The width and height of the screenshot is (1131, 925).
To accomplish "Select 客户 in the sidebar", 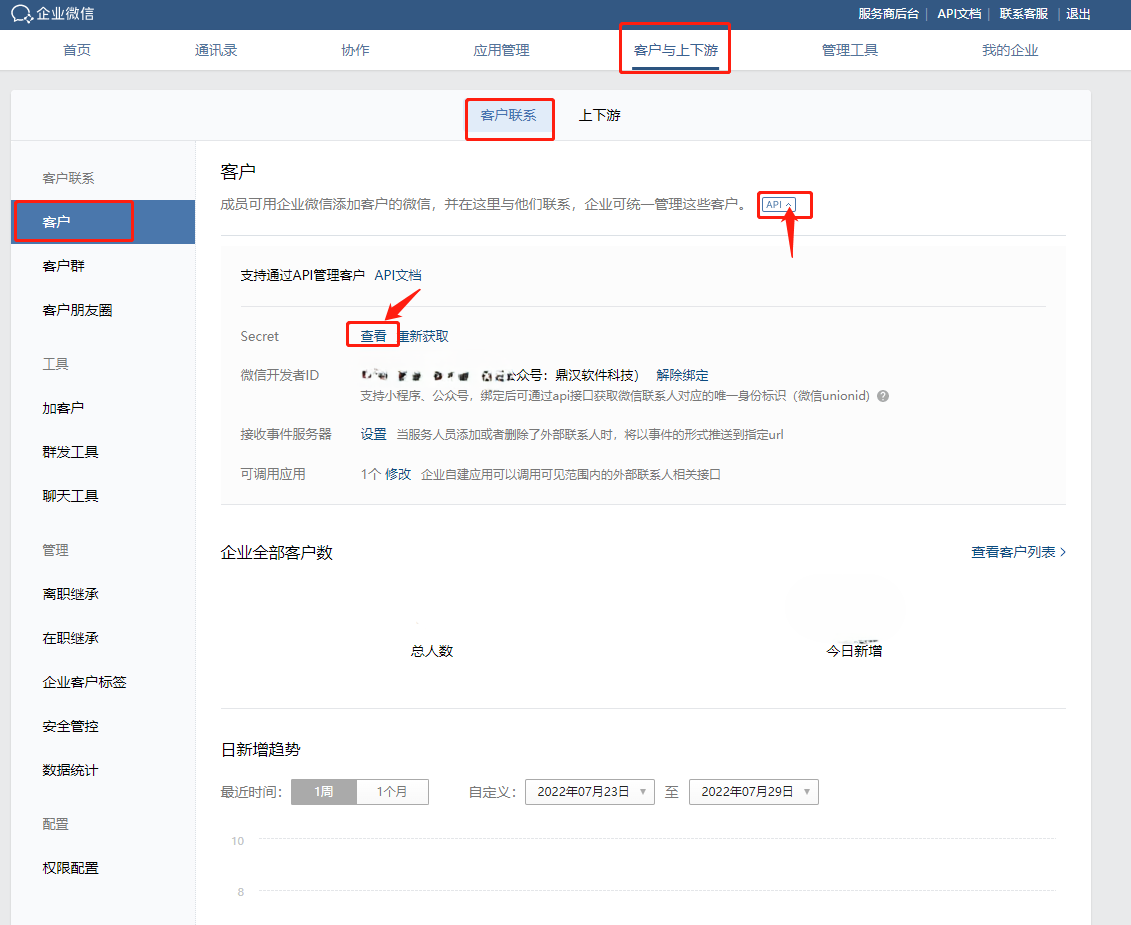I will [103, 222].
